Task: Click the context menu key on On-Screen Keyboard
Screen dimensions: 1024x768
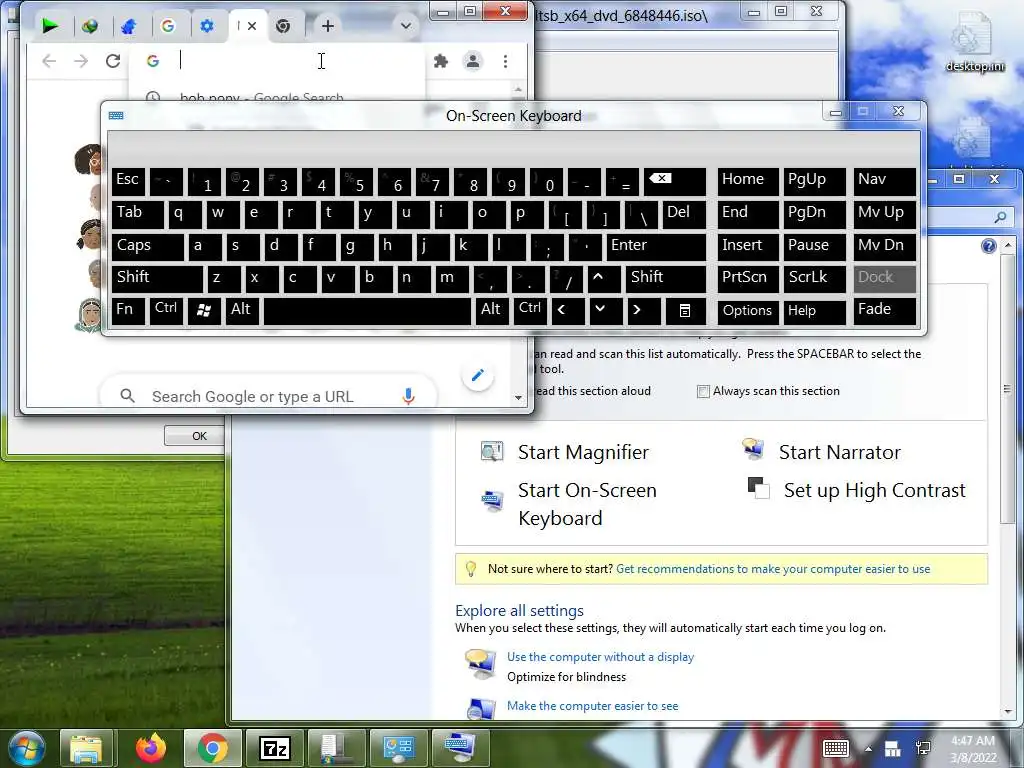Action: pyautogui.click(x=685, y=311)
